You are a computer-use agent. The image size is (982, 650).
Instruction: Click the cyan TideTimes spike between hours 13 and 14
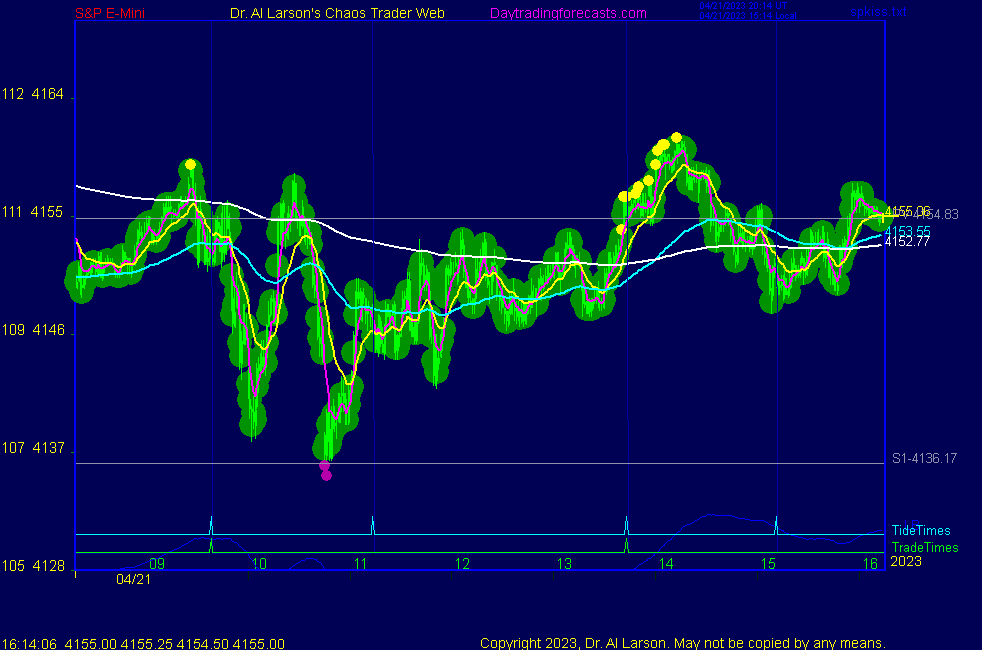(x=626, y=525)
